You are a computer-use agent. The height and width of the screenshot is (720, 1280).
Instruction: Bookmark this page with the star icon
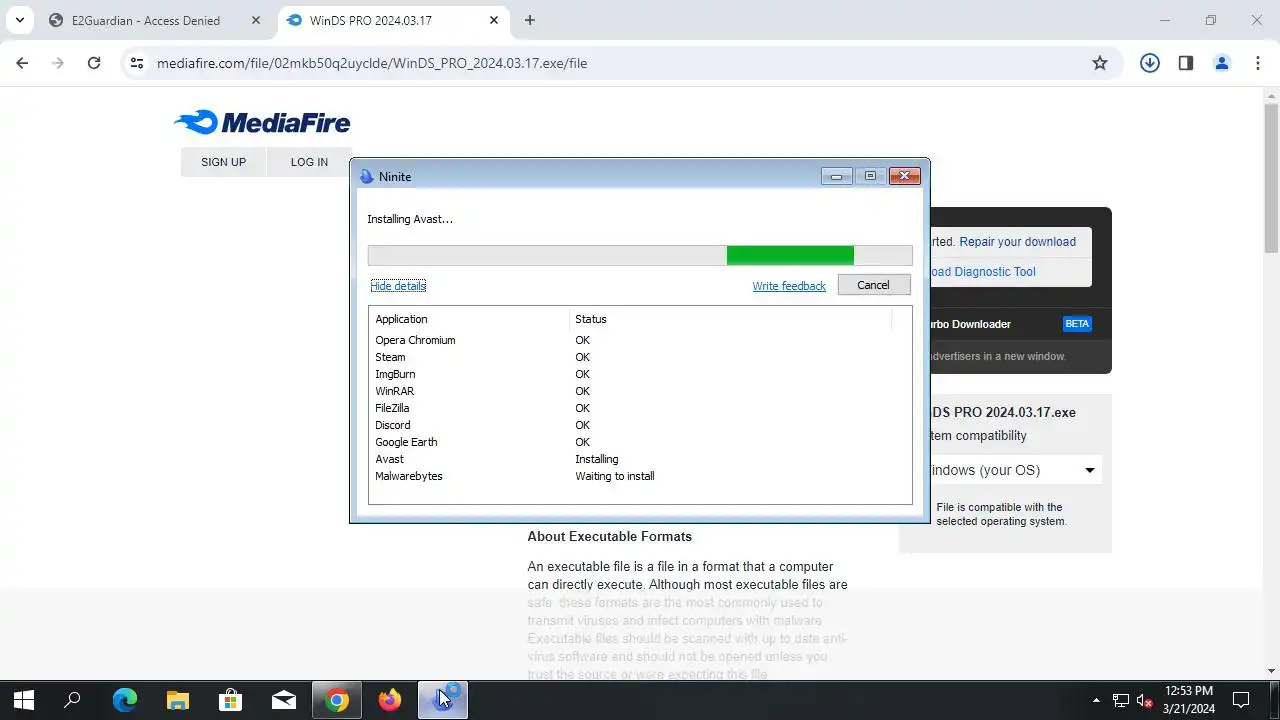pyautogui.click(x=1100, y=63)
